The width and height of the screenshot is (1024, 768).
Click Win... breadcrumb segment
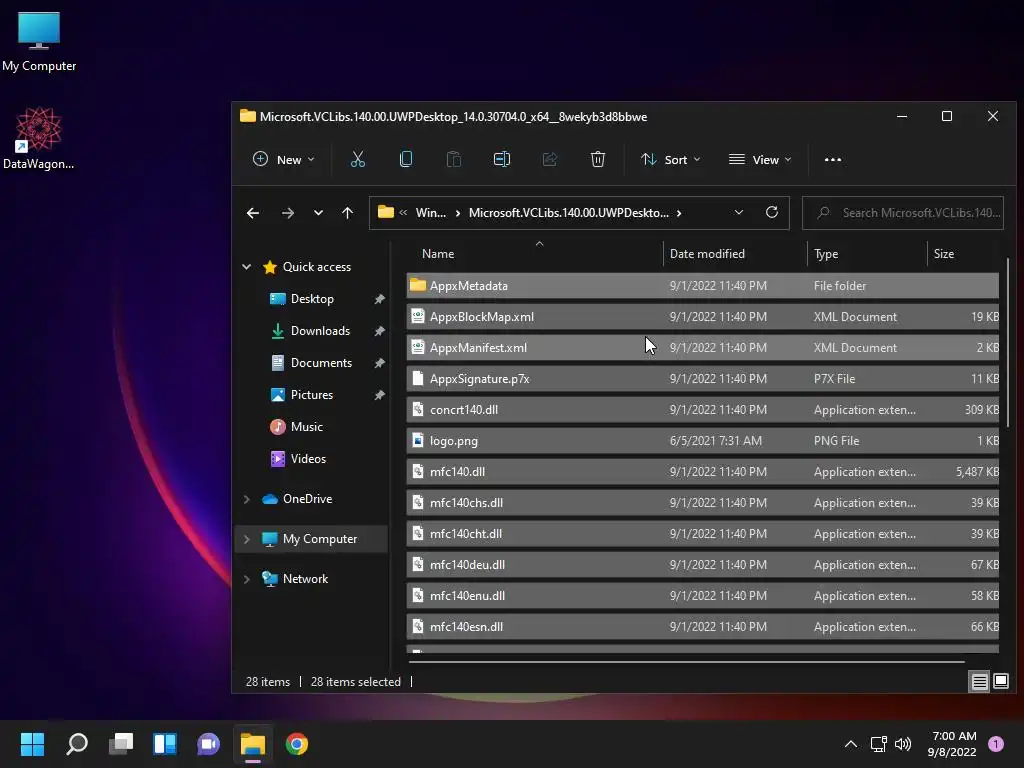(431, 213)
